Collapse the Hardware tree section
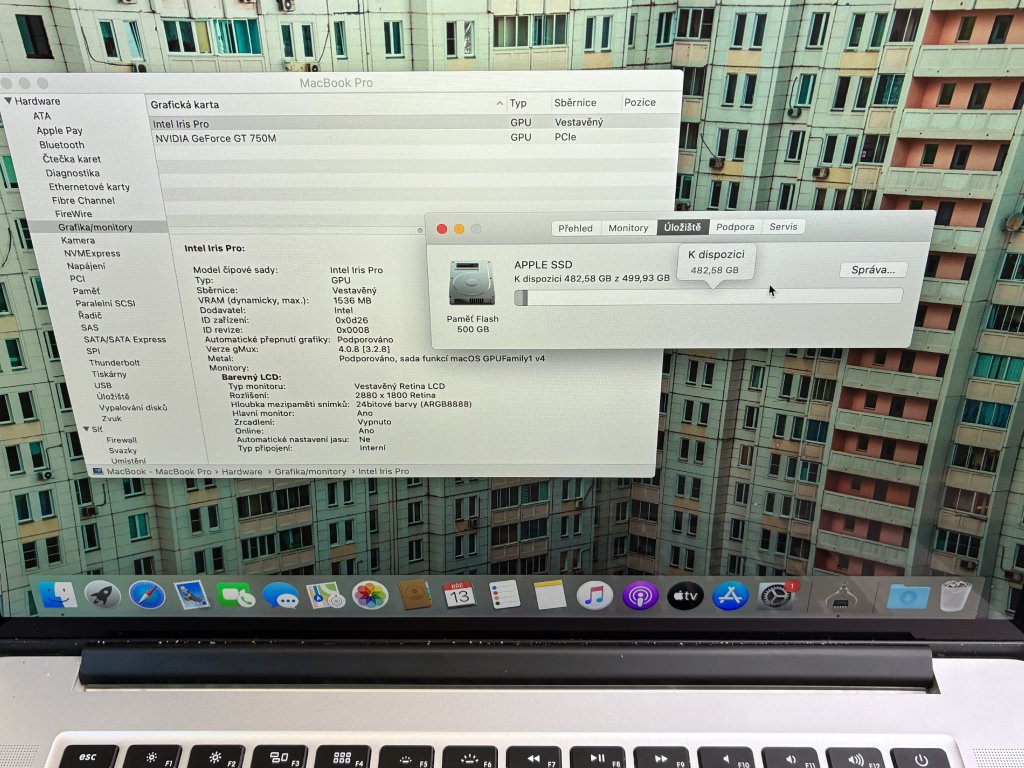Screen dimensions: 1024x768 [x=8, y=101]
